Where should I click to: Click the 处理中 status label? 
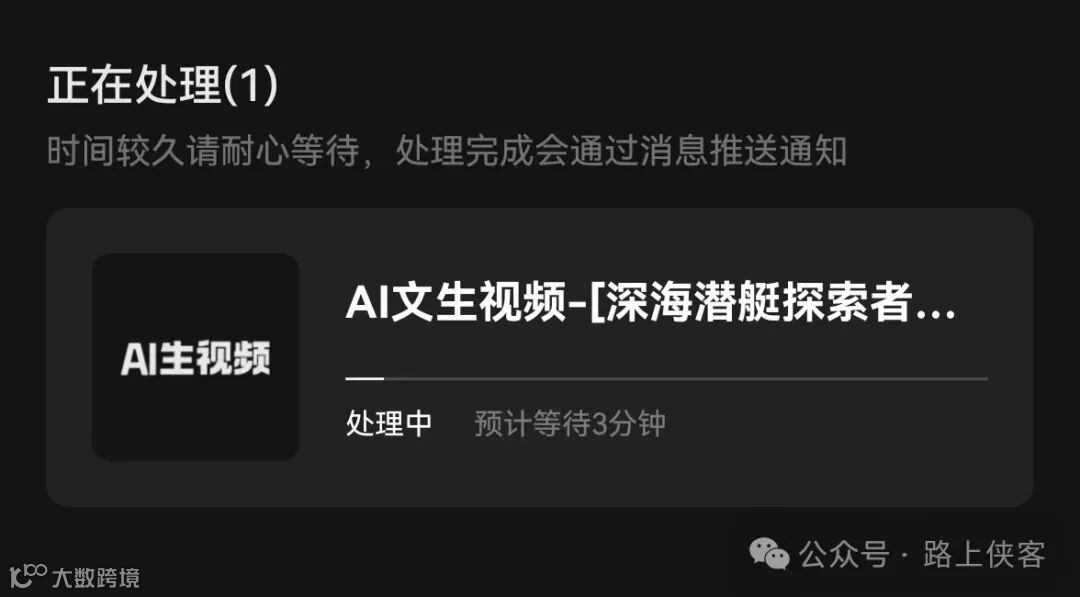[389, 423]
